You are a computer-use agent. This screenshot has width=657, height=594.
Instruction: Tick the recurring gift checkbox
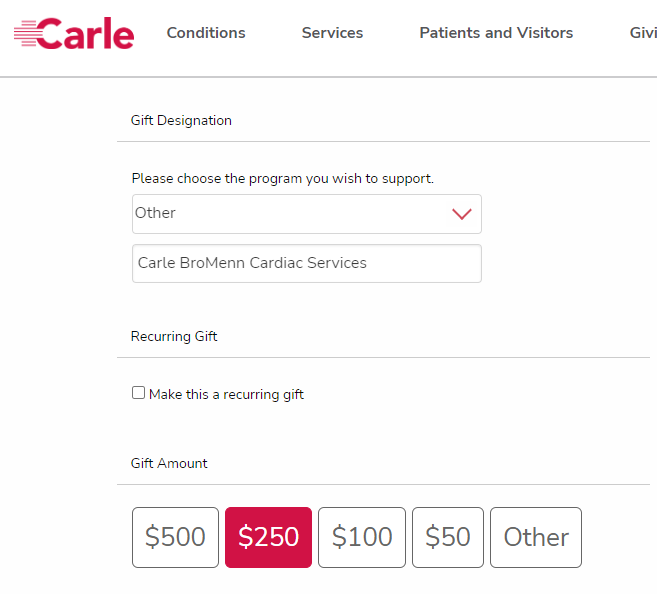click(x=139, y=393)
